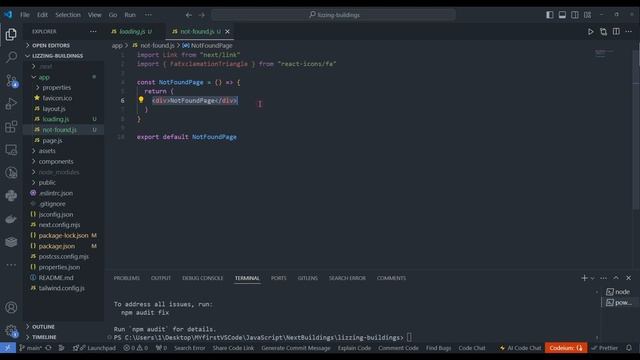The height and width of the screenshot is (360, 640).
Task: Toggle secondary side bar layout icon
Action: (575, 15)
